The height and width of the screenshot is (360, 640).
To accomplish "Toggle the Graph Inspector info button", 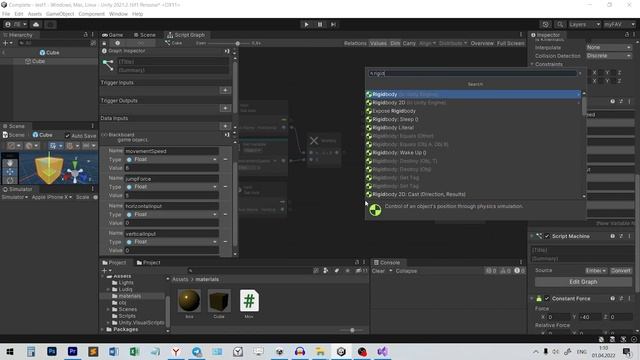I will pos(118,43).
